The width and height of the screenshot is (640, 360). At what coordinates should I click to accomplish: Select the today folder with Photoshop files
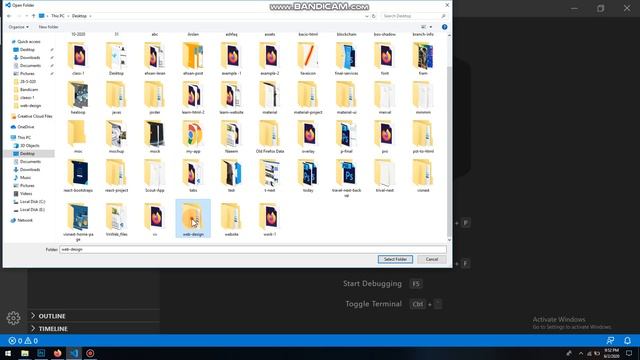click(x=308, y=176)
